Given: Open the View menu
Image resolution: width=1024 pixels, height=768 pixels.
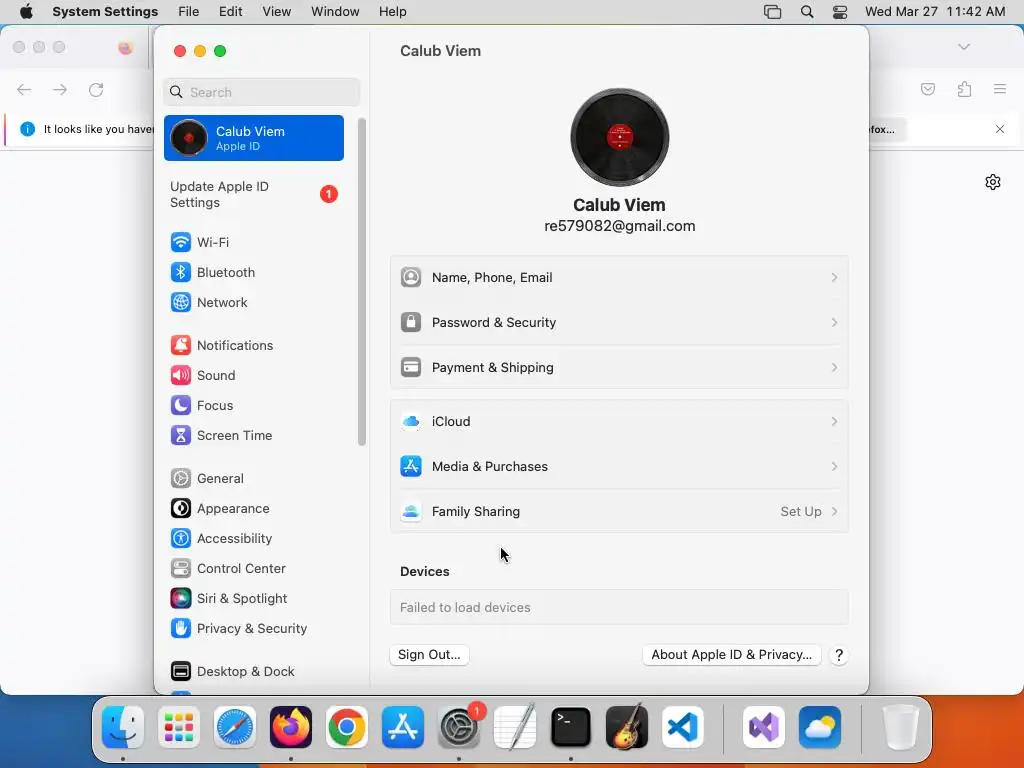Looking at the screenshot, I should [x=277, y=12].
